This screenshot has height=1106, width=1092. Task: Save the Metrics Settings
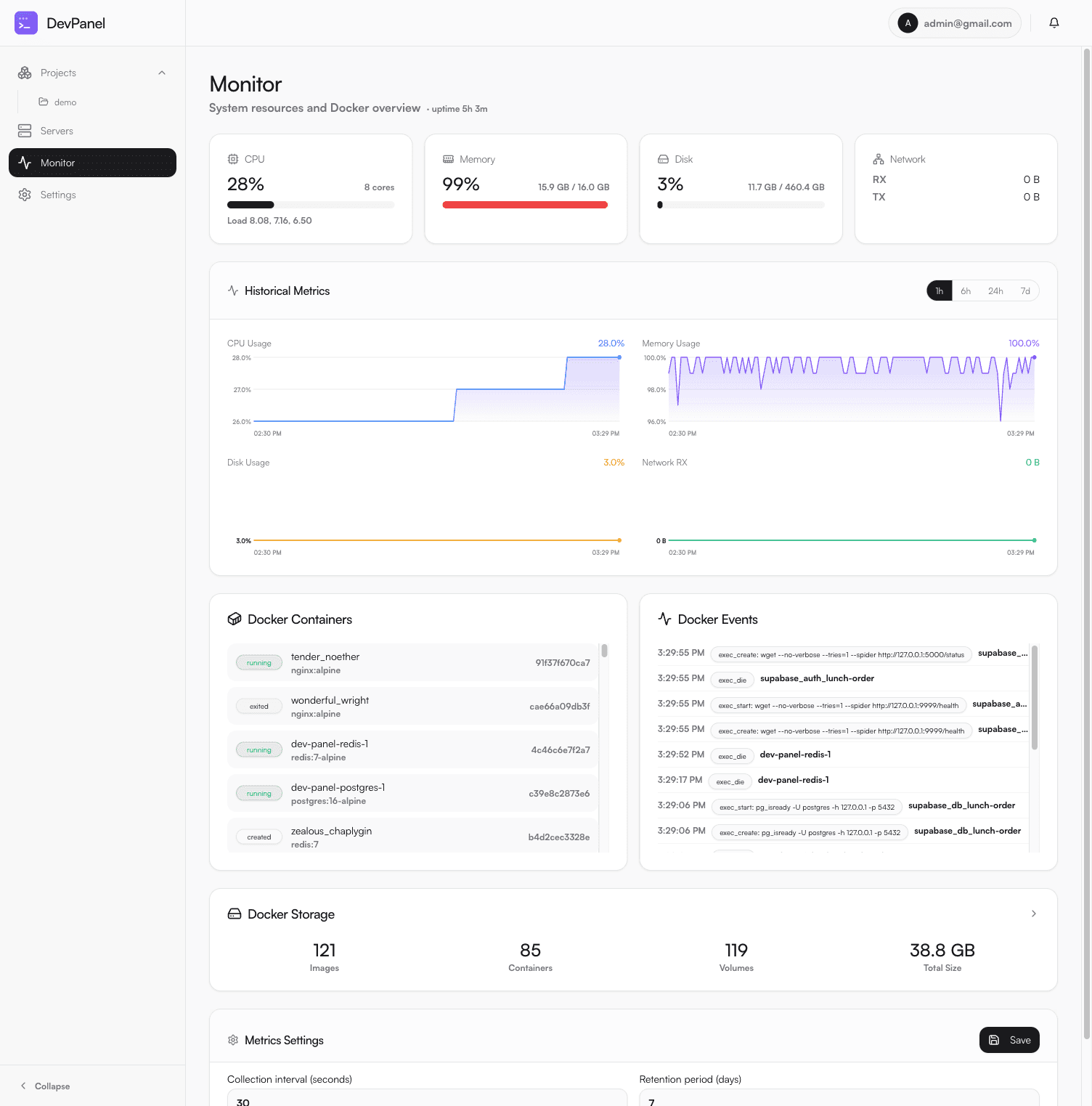coord(1009,1040)
